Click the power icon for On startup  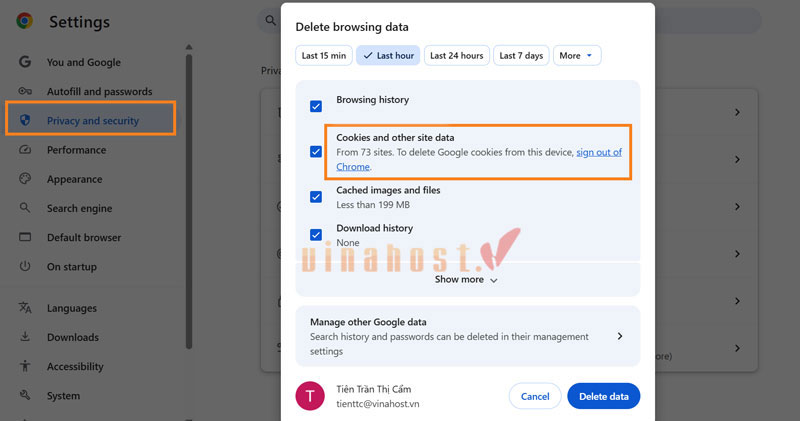point(24,266)
